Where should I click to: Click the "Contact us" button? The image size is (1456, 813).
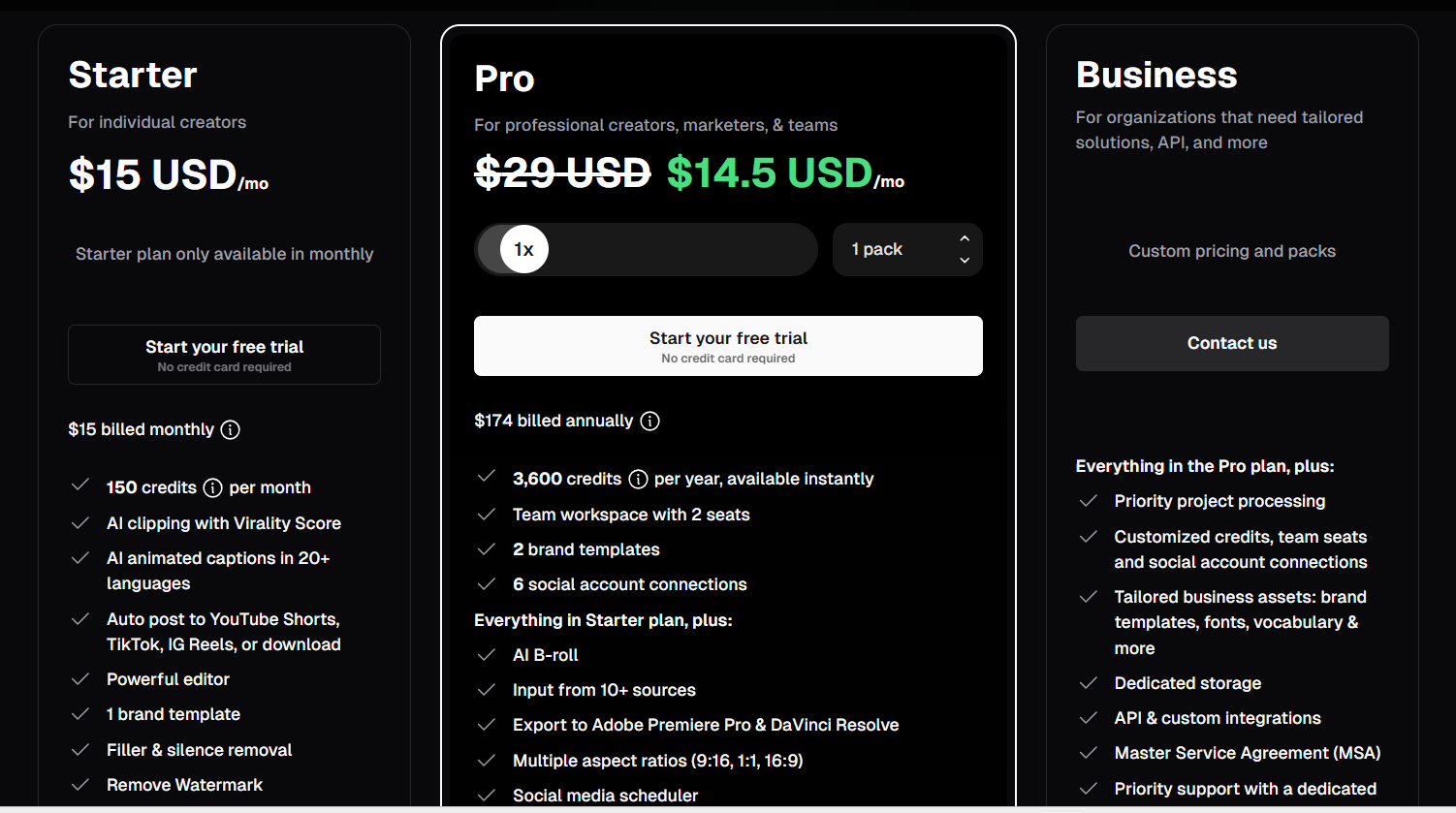(x=1232, y=343)
